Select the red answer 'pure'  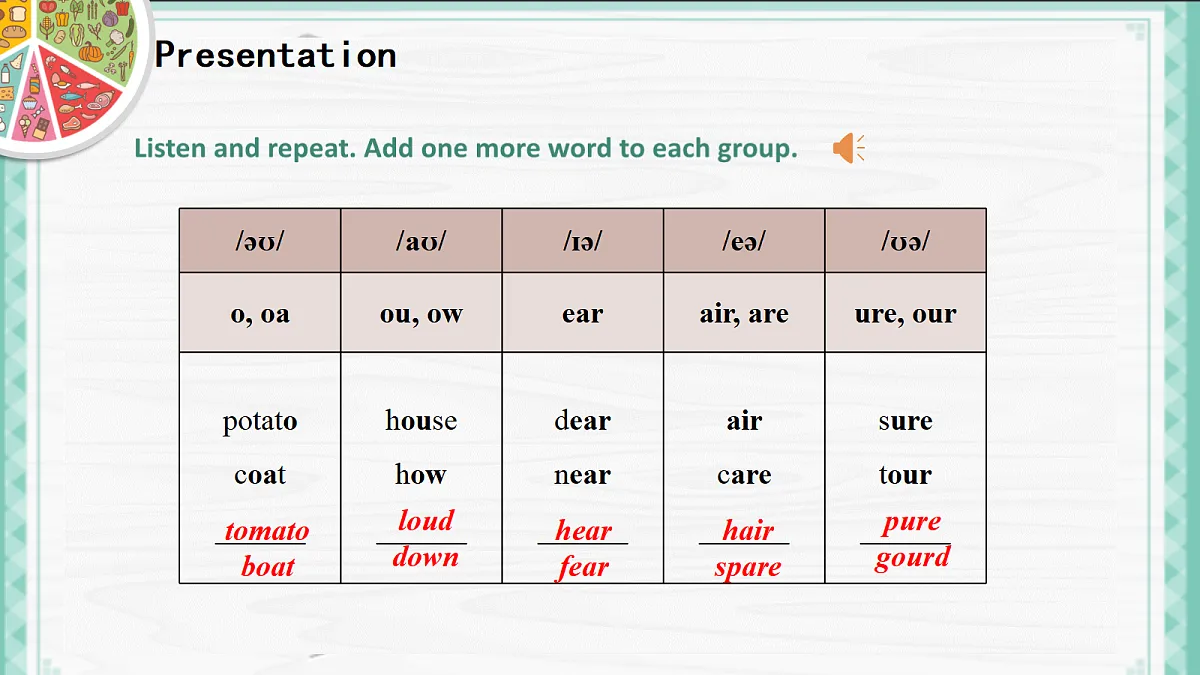pyautogui.click(x=912, y=523)
